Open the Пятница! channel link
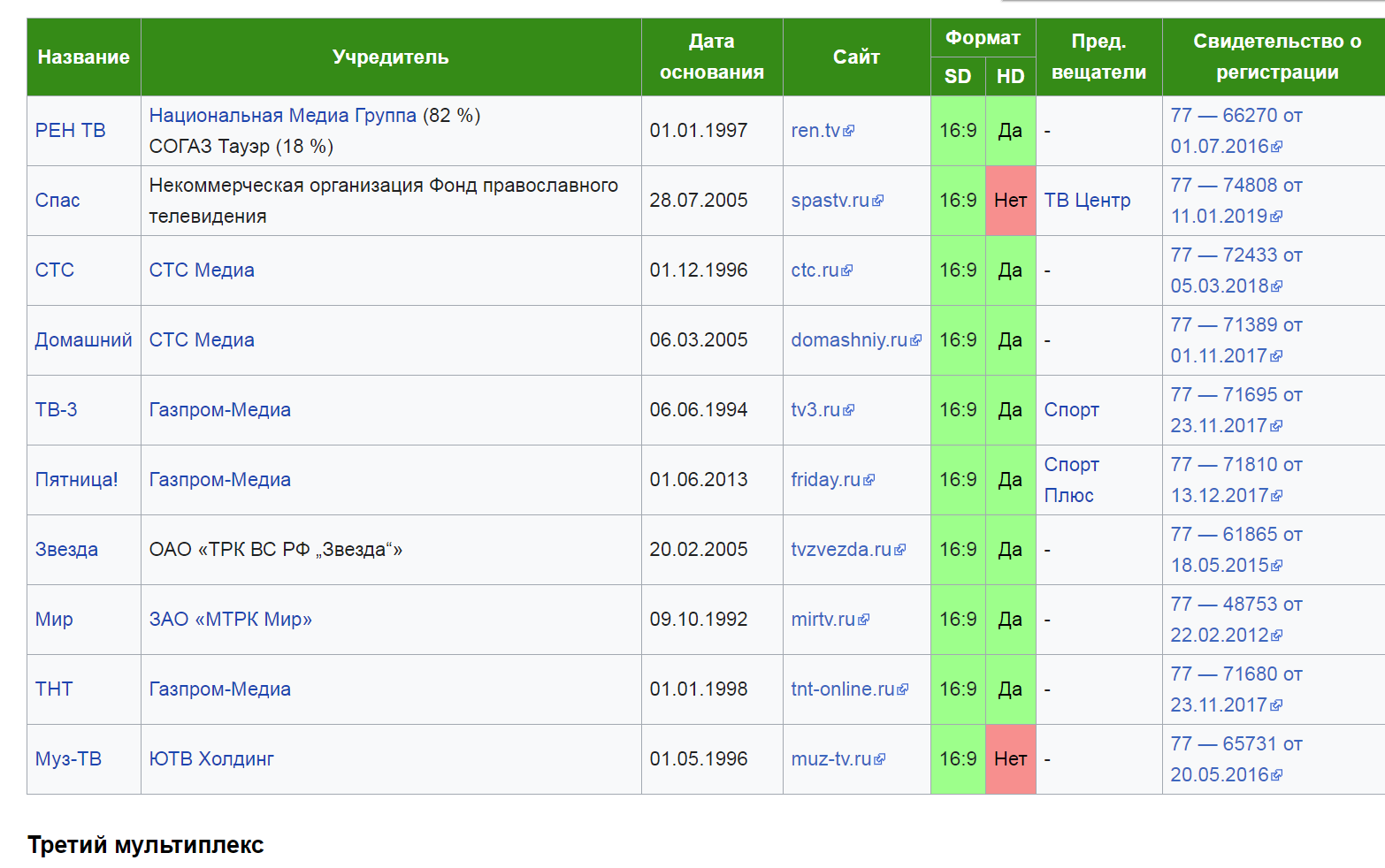This screenshot has height=868, width=1385. click(x=76, y=480)
